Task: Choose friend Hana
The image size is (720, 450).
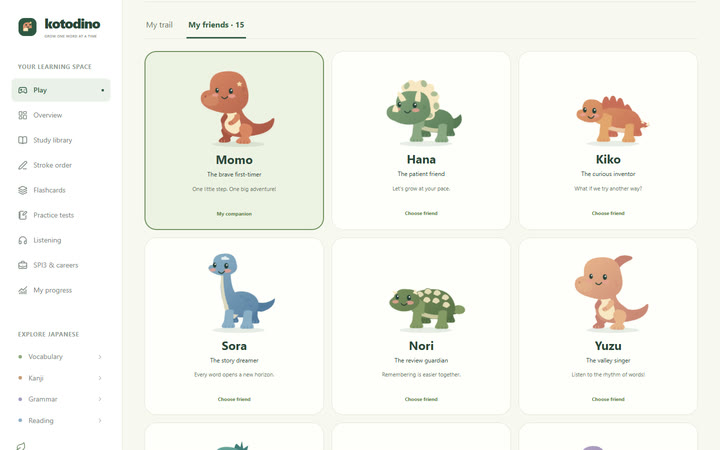Action: (421, 213)
